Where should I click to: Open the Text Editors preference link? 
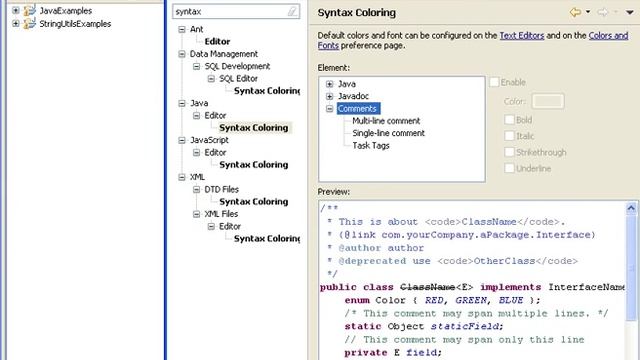pyautogui.click(x=522, y=36)
